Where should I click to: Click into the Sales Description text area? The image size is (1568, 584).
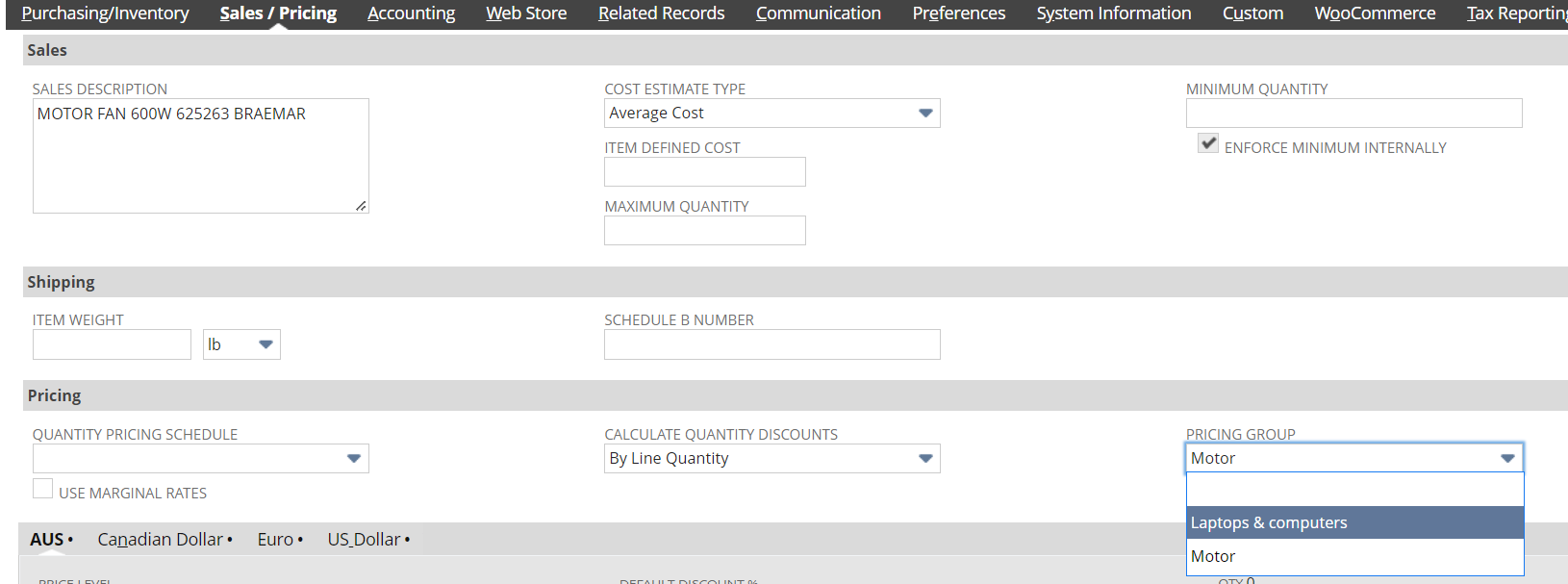coord(201,156)
